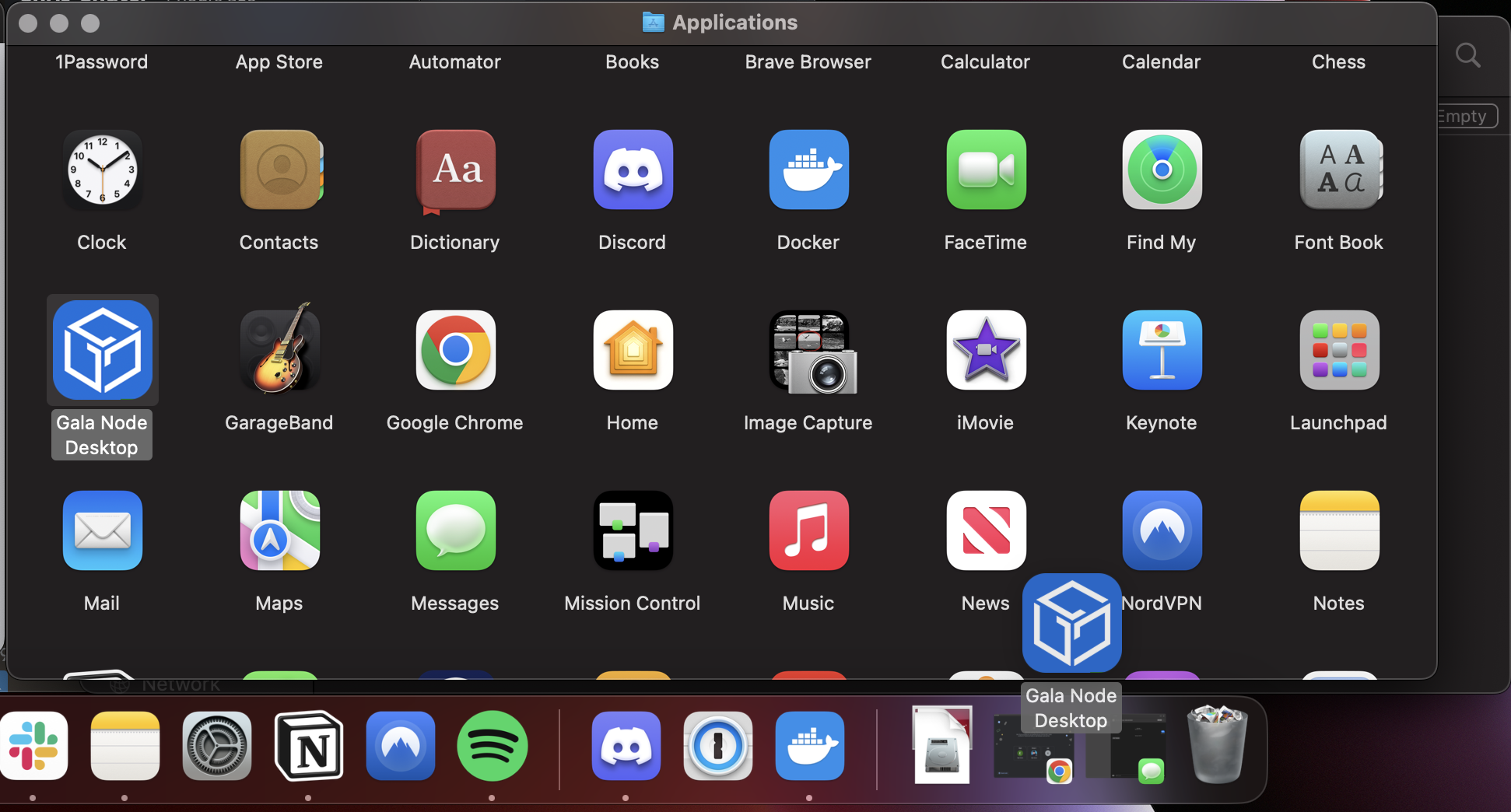Click the 1Password icon in the Dock
The image size is (1511, 812).
pos(718,746)
